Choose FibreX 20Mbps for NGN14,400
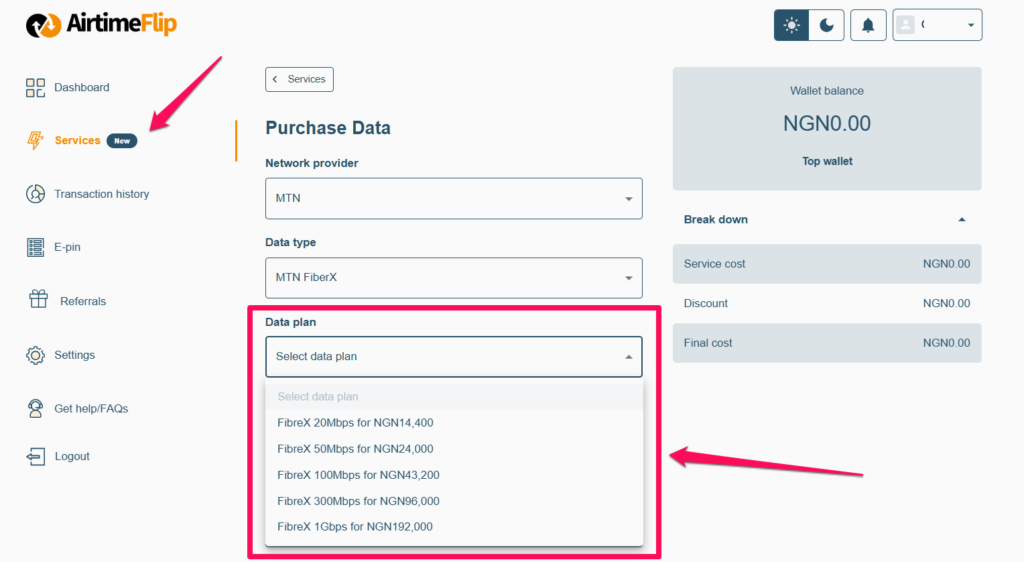The width and height of the screenshot is (1024, 562). 454,423
